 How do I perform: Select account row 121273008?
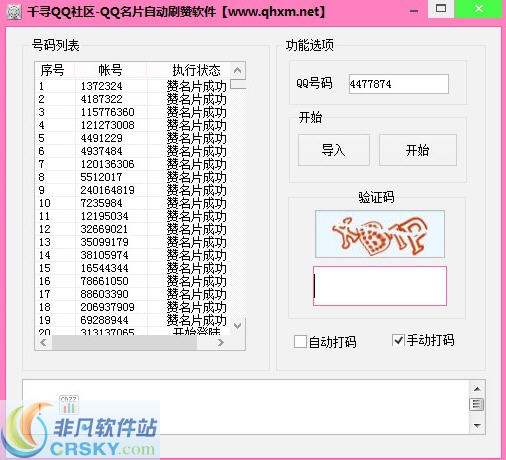(133, 125)
